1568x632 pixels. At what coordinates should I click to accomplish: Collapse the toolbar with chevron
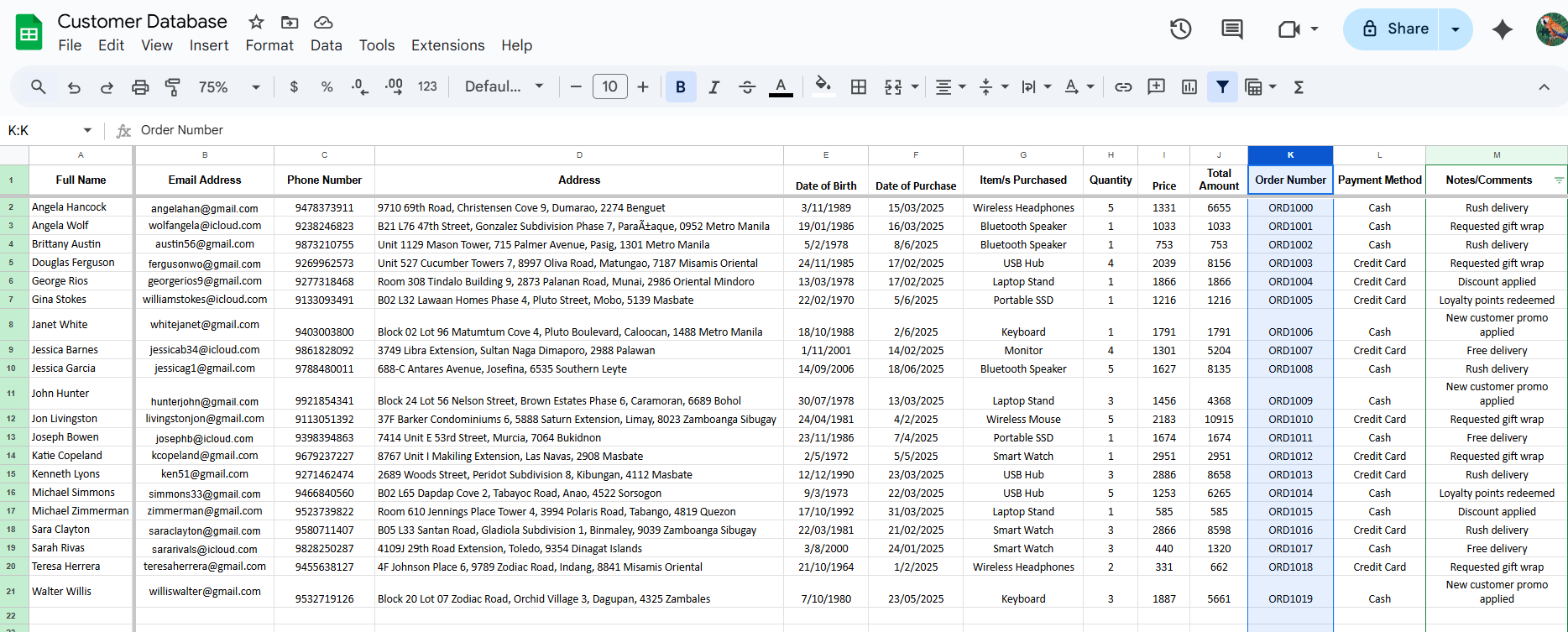tap(1544, 86)
